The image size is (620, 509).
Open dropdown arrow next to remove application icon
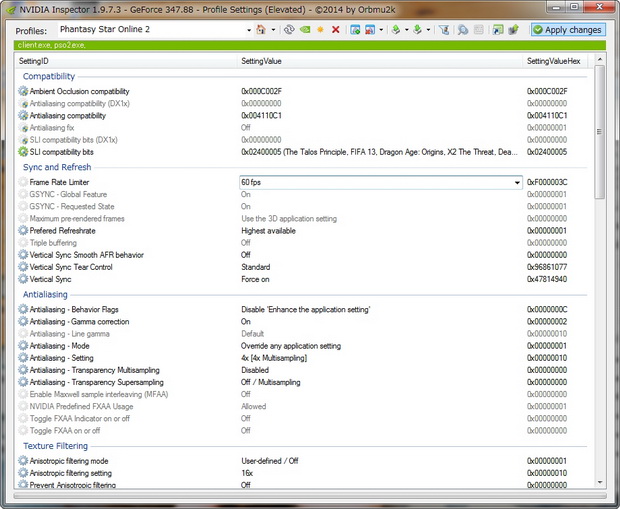pos(381,30)
